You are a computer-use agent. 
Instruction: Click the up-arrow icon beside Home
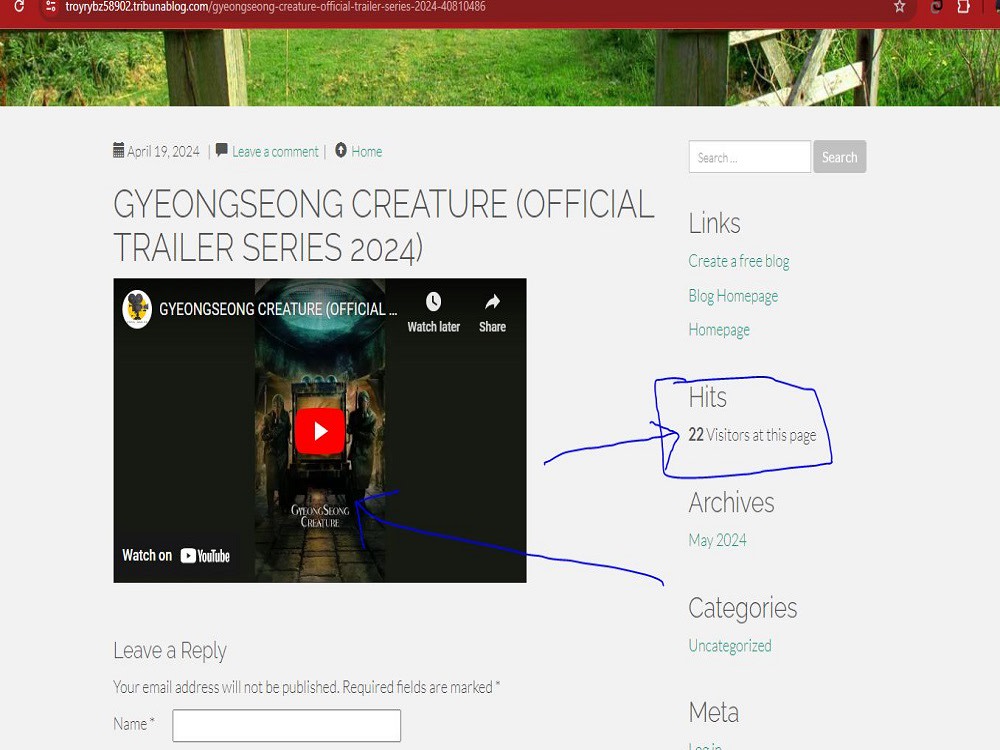pyautogui.click(x=341, y=150)
